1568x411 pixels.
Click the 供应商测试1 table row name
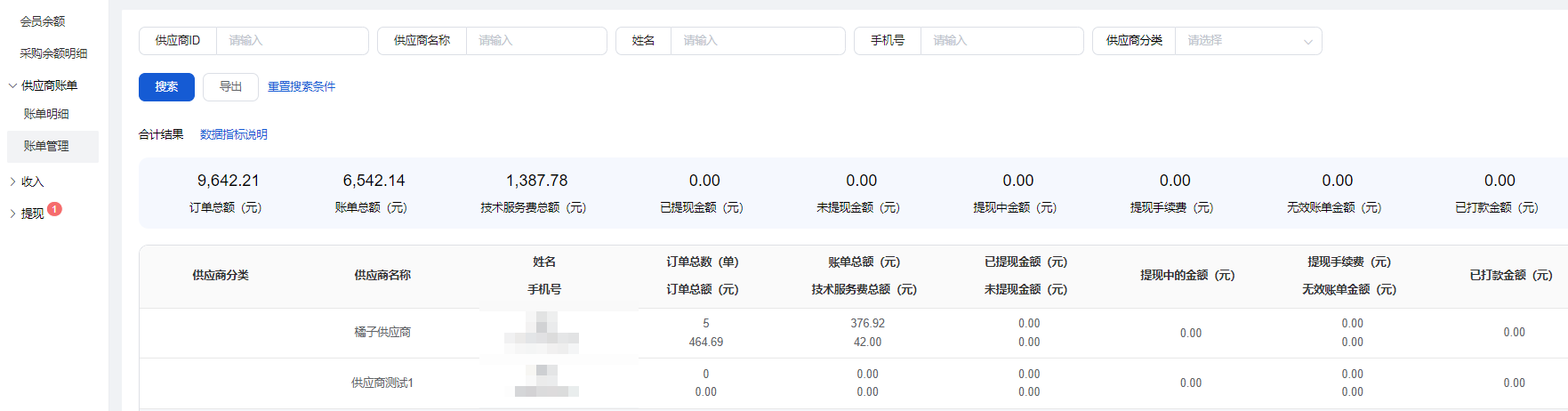click(382, 383)
